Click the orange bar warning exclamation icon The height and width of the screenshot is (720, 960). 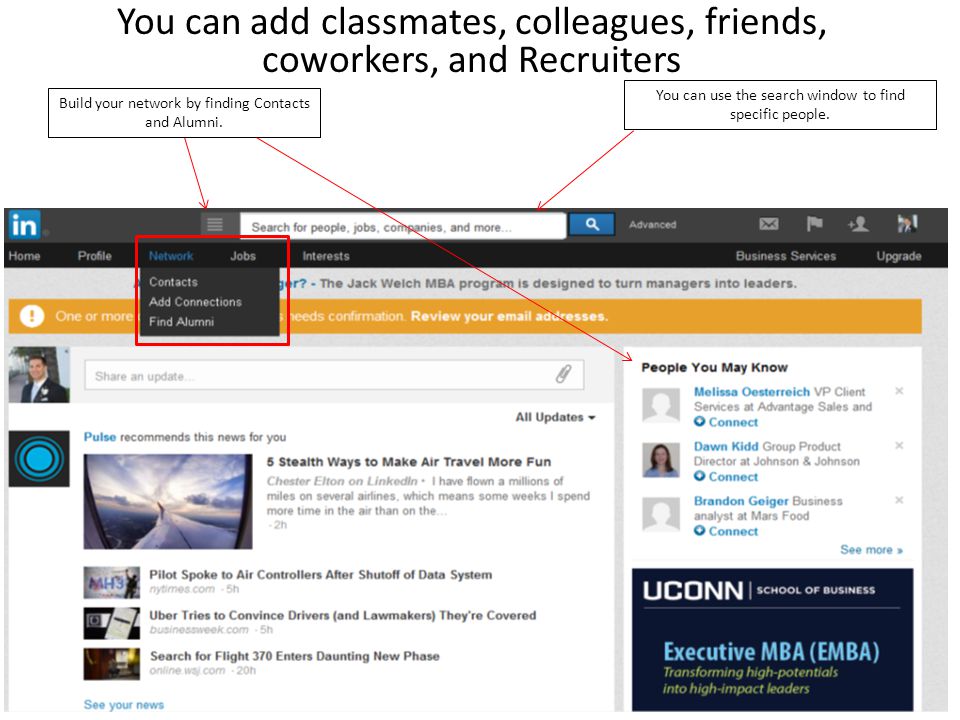click(x=32, y=316)
